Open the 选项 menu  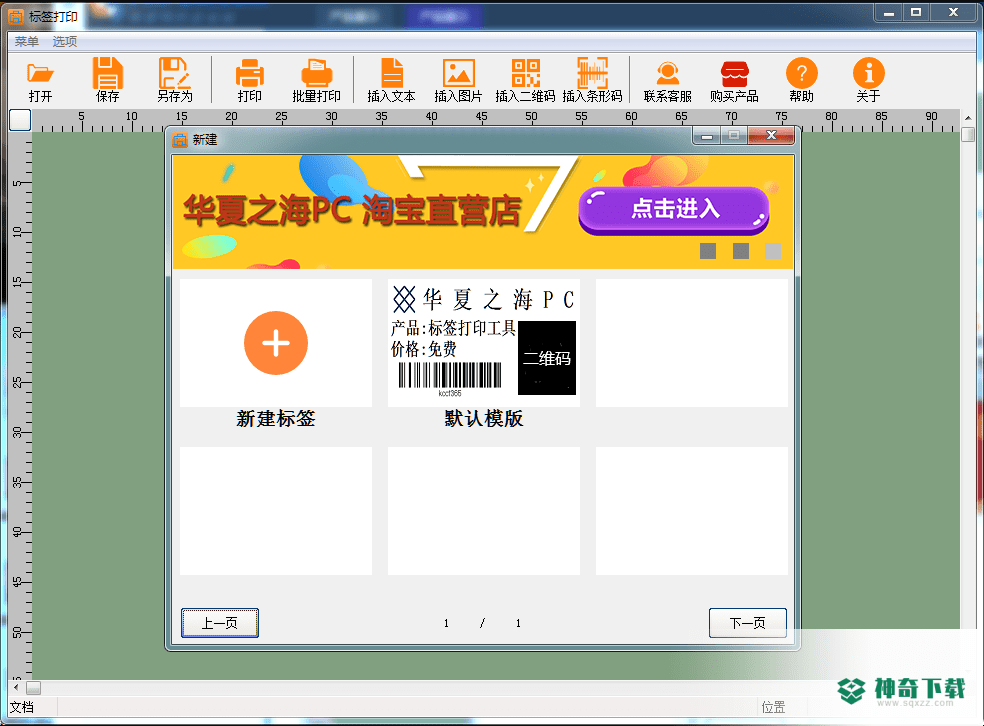(65, 41)
